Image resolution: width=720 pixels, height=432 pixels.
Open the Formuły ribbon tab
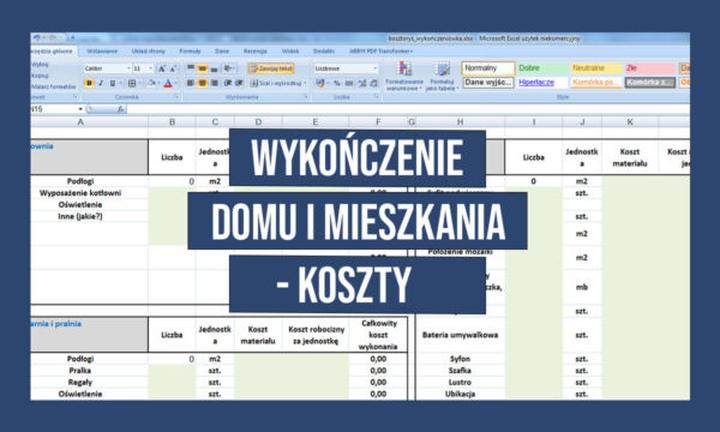point(189,49)
